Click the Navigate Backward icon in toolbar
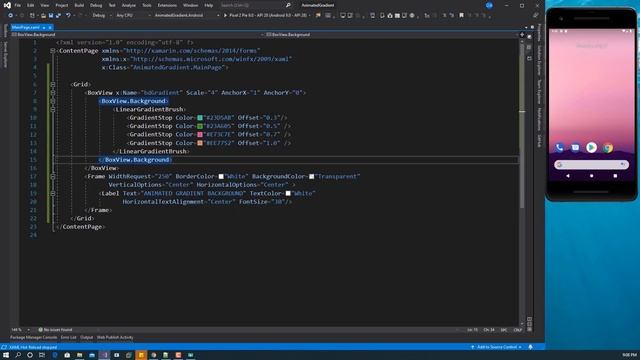 11,16
